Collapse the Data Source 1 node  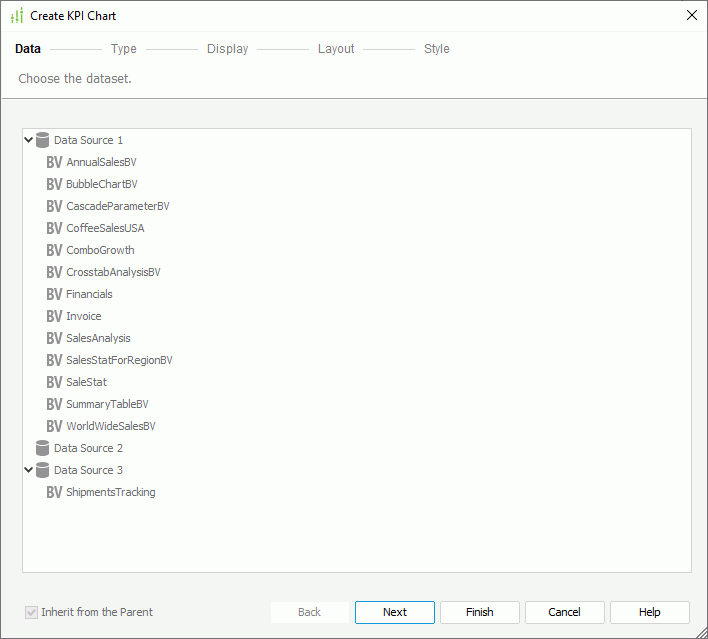pos(29,140)
